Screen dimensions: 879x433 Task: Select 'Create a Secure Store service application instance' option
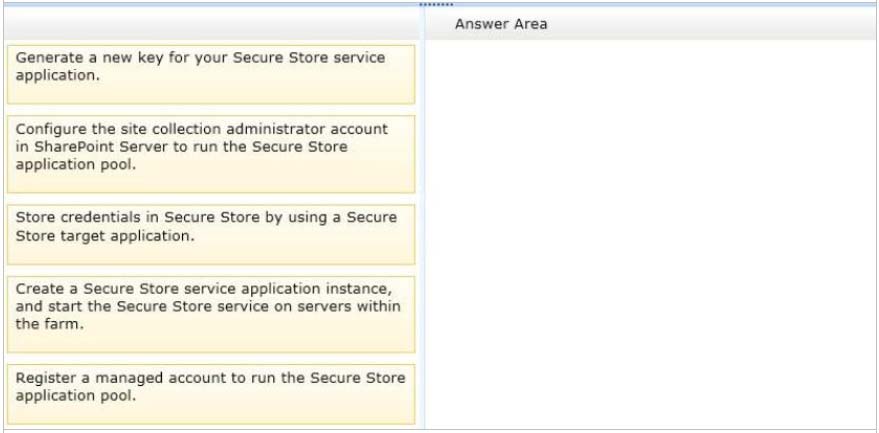(x=210, y=314)
